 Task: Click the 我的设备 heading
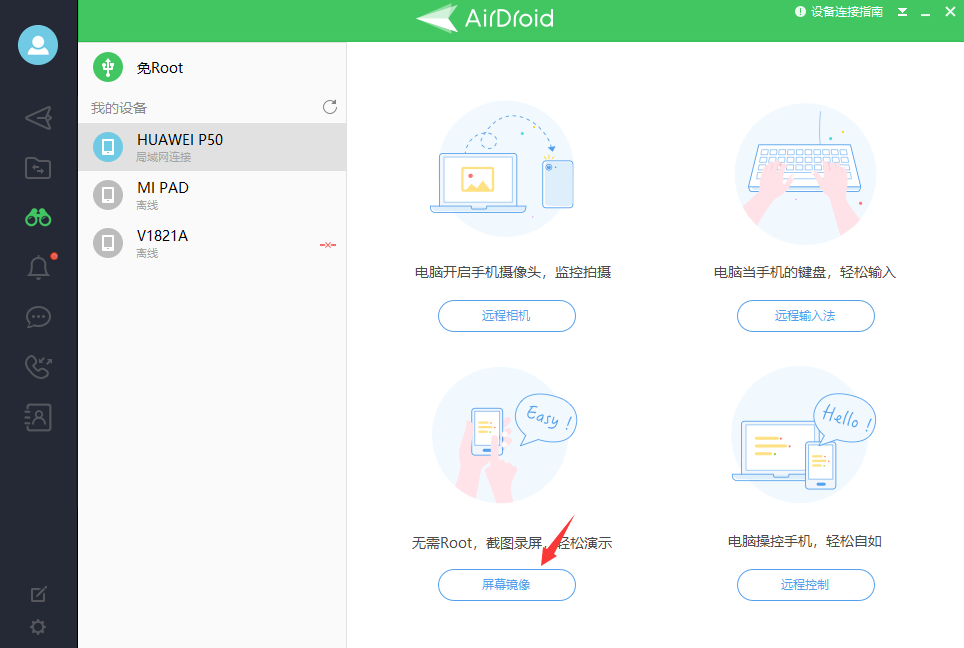119,108
